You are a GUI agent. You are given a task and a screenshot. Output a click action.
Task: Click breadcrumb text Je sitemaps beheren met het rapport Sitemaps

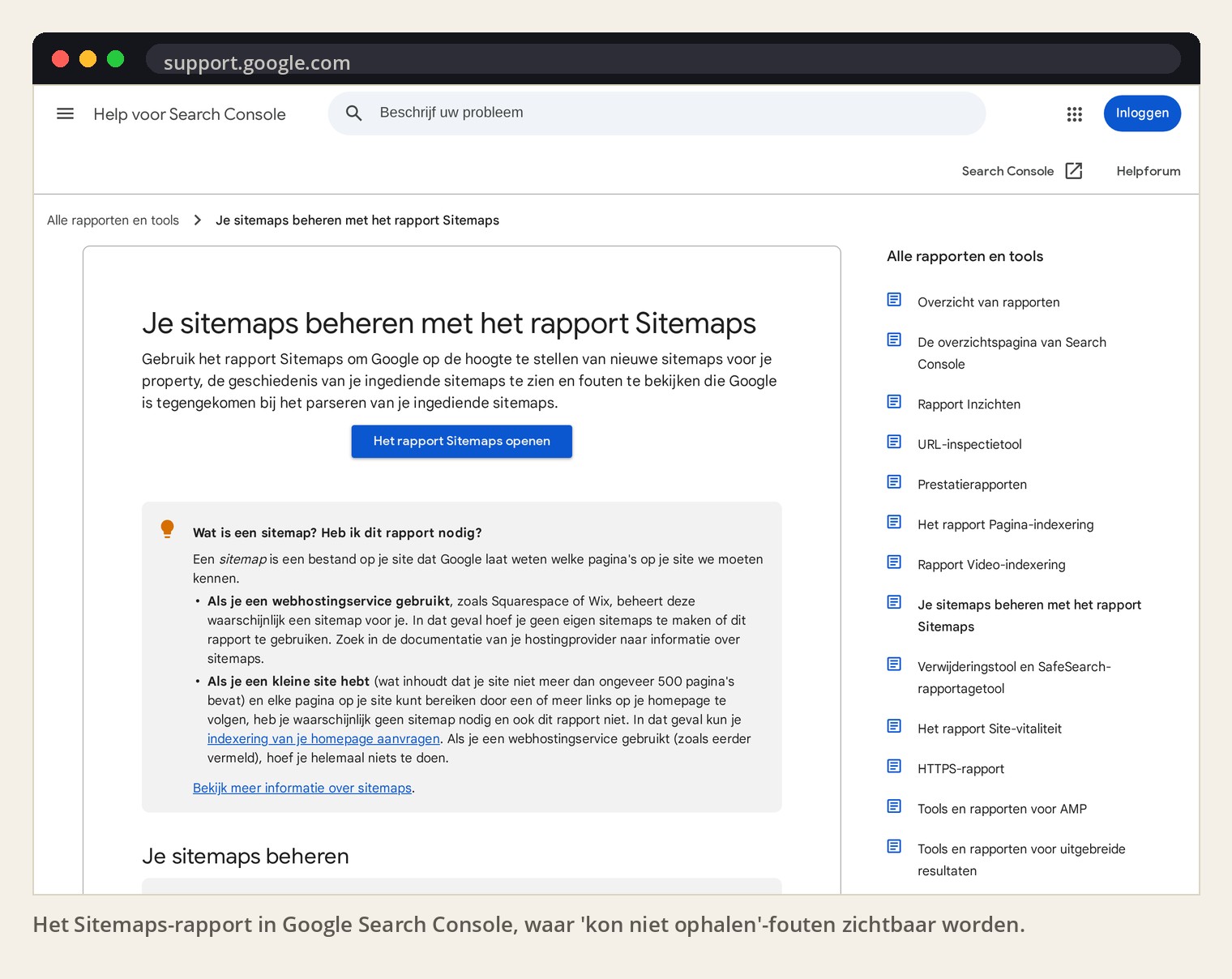[x=357, y=220]
